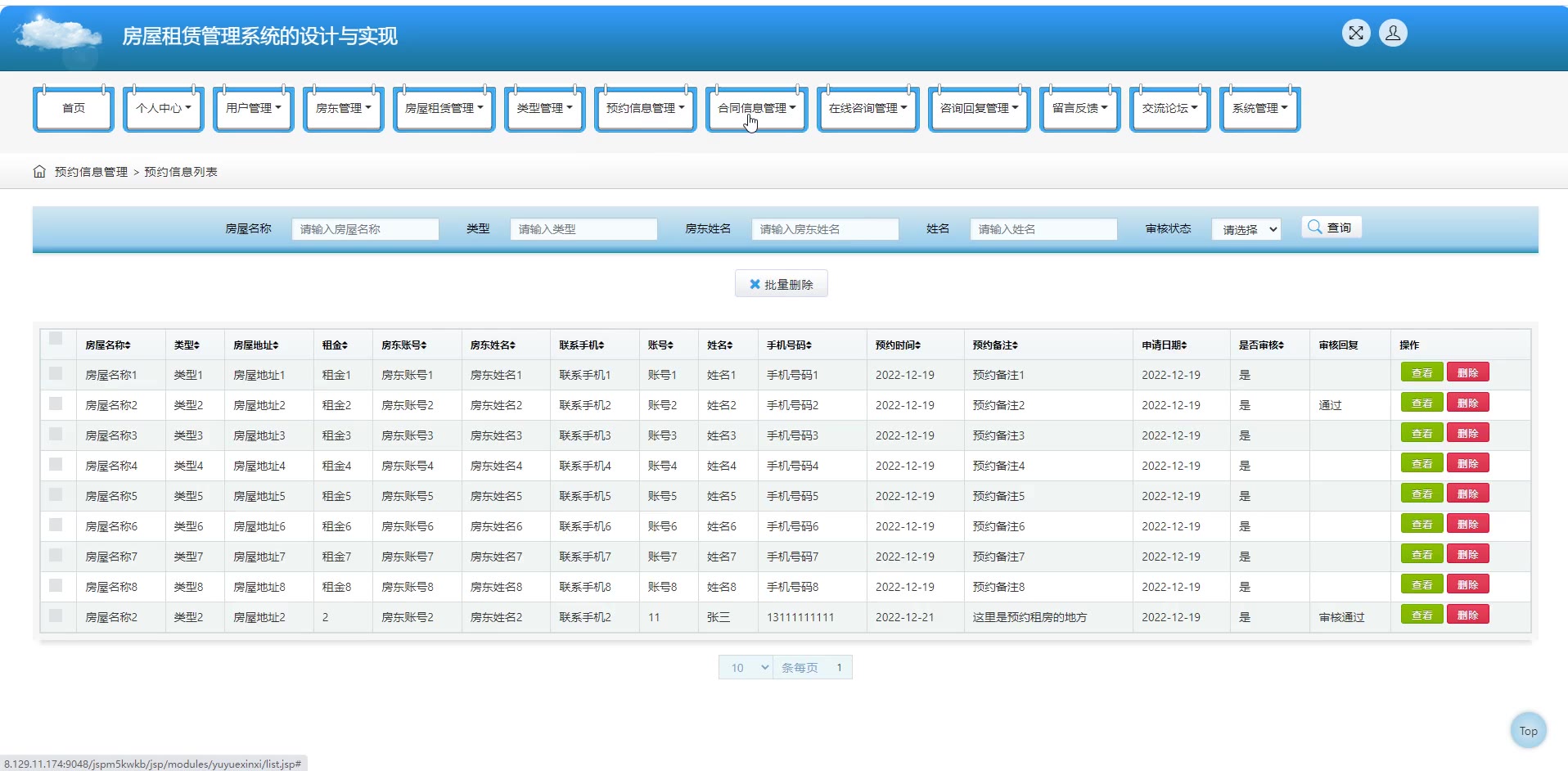Image resolution: width=1568 pixels, height=771 pixels.
Task: Open the 交流论坛 menu
Action: pyautogui.click(x=1170, y=108)
